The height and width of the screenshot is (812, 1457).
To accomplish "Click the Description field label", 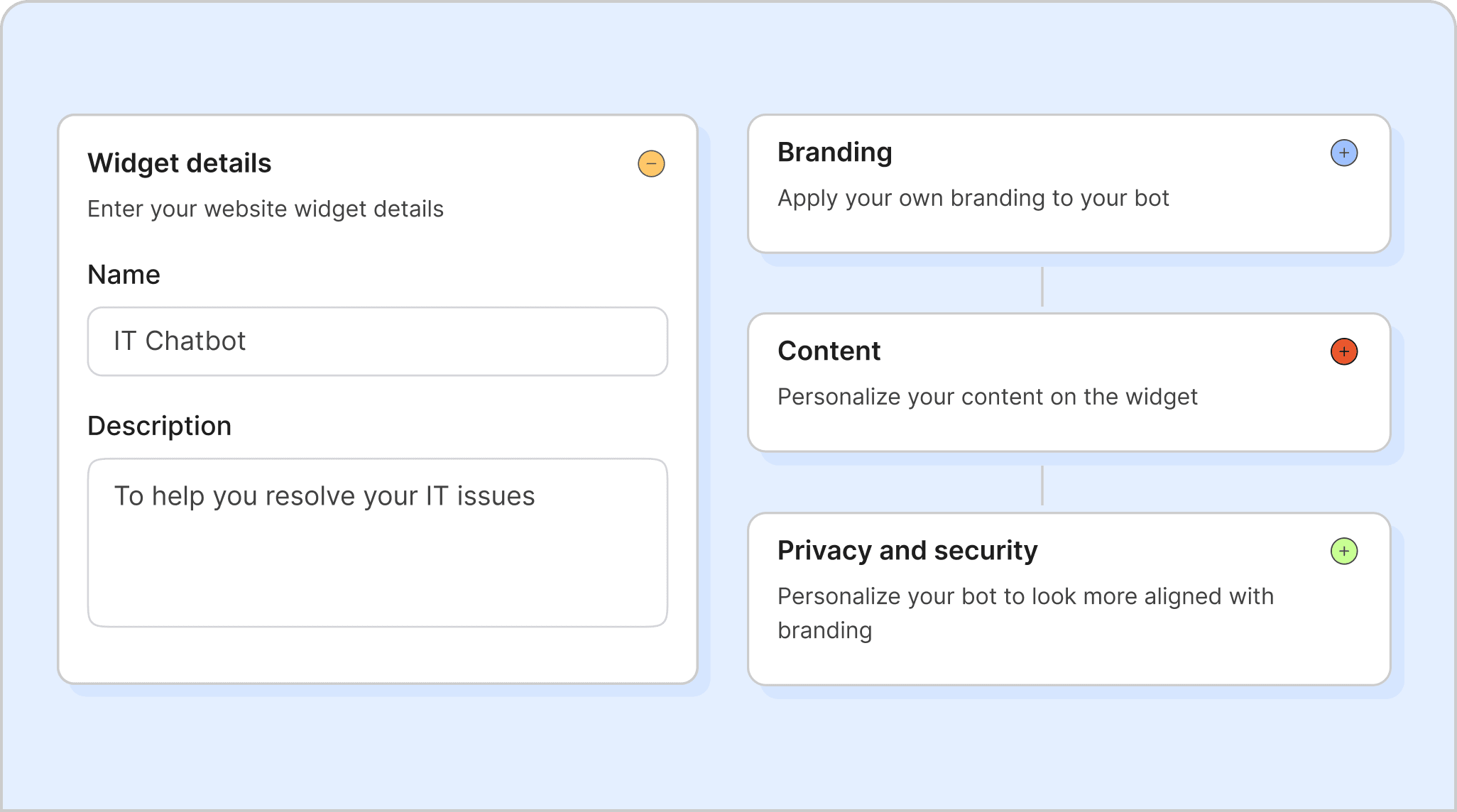I will tap(159, 426).
